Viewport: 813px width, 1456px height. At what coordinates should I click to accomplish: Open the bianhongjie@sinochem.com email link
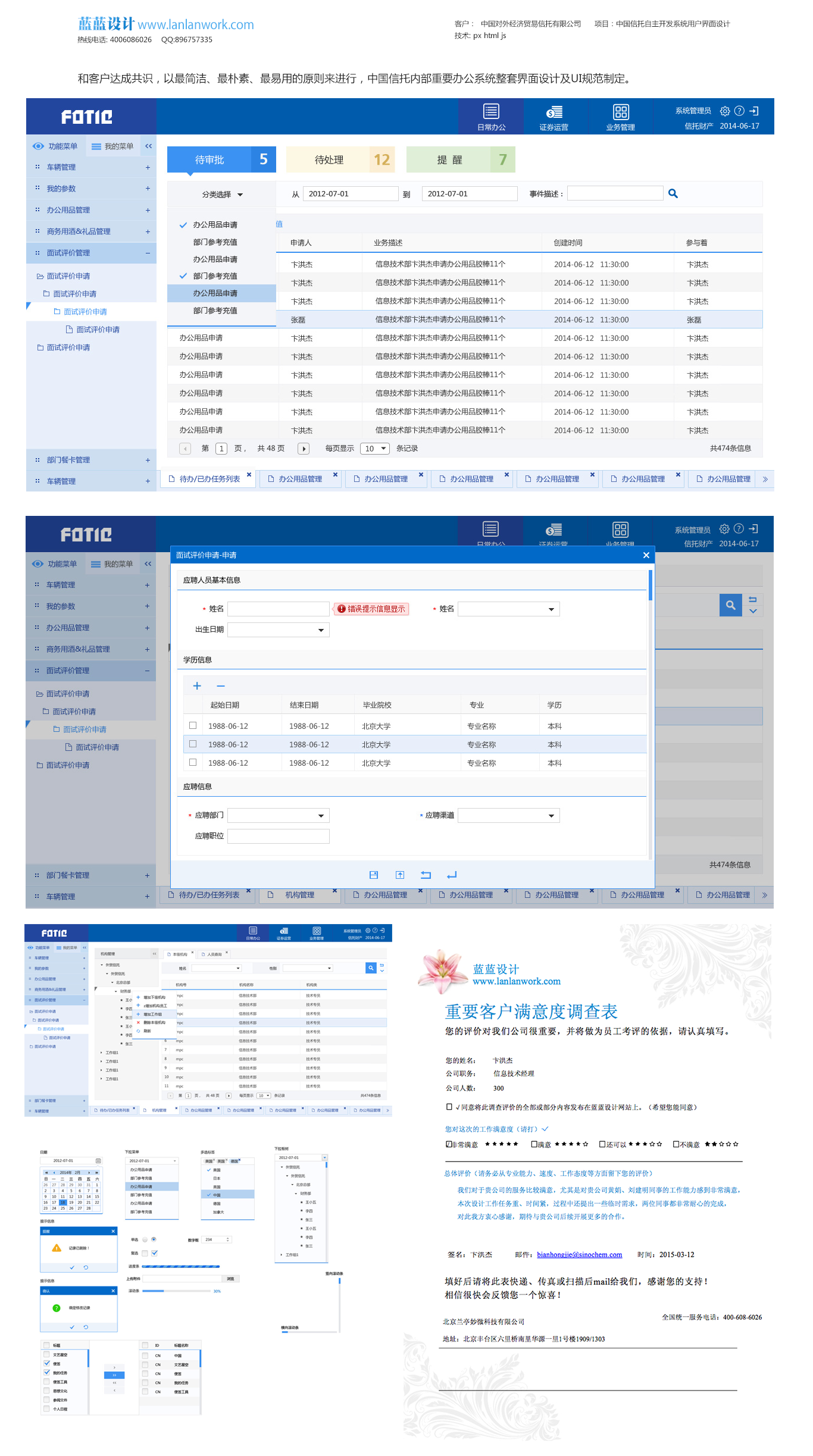[x=579, y=1254]
